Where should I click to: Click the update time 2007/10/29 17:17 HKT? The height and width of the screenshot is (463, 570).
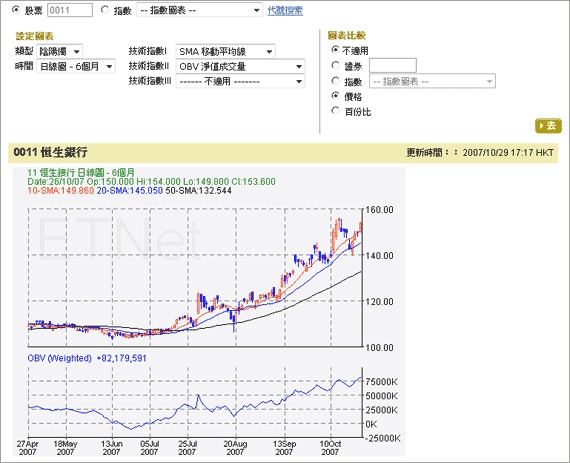click(508, 153)
